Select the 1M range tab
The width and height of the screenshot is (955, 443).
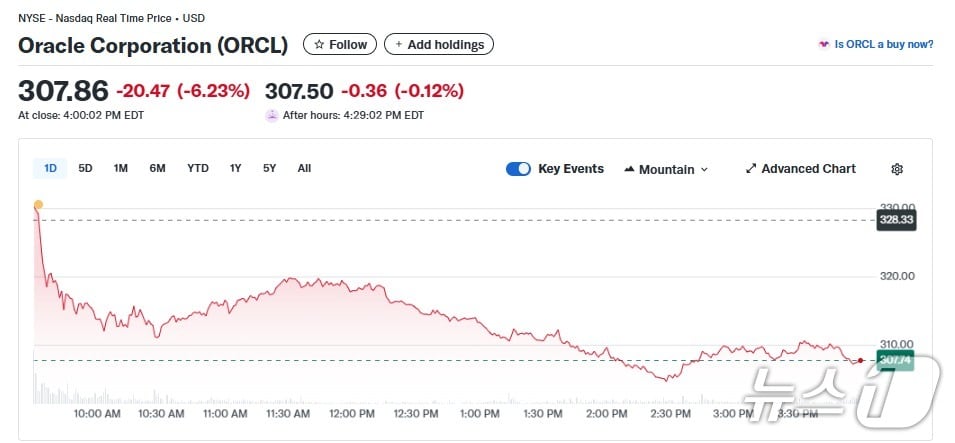pyautogui.click(x=121, y=168)
